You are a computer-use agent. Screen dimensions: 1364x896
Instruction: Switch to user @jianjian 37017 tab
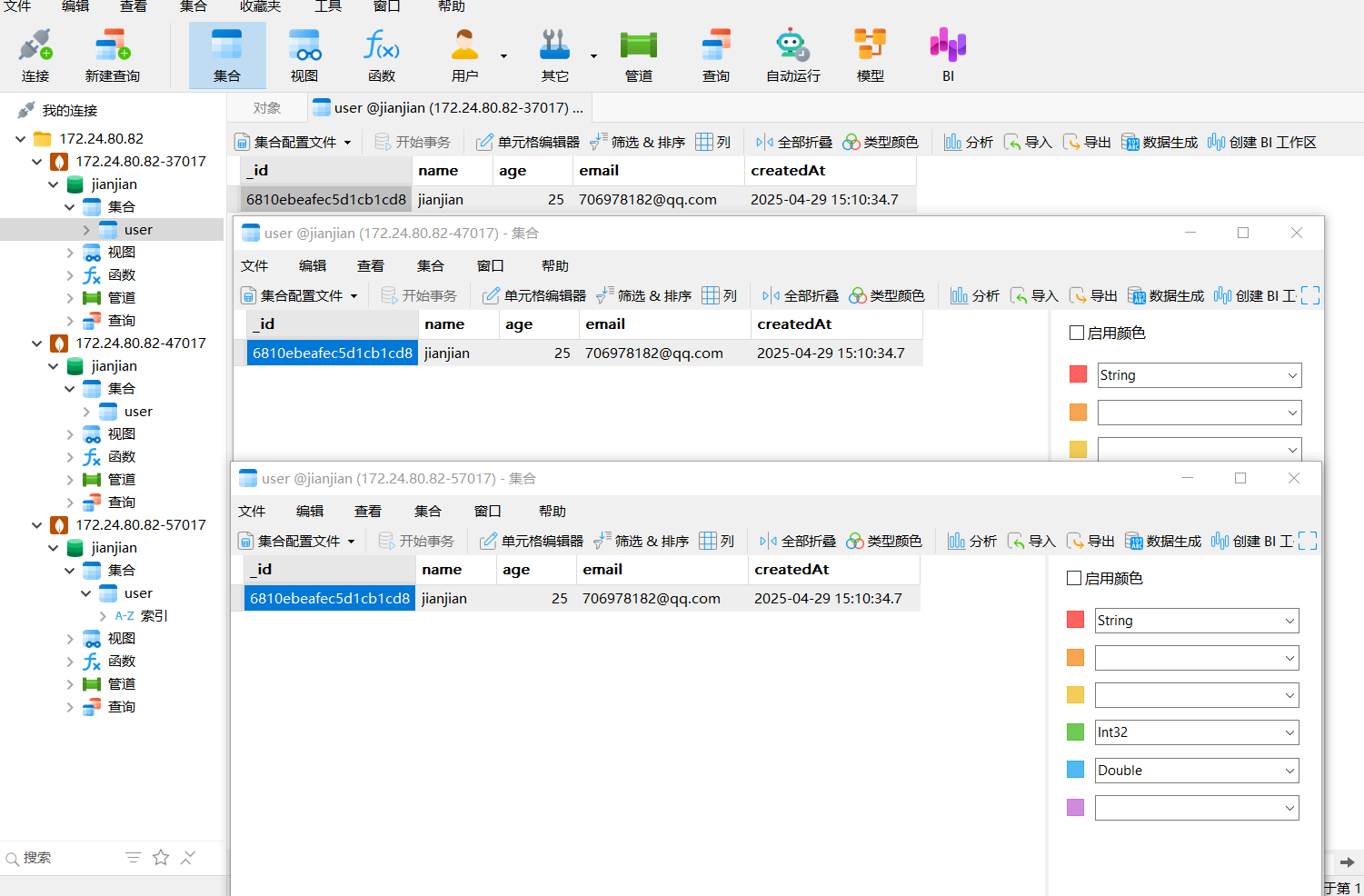click(450, 108)
